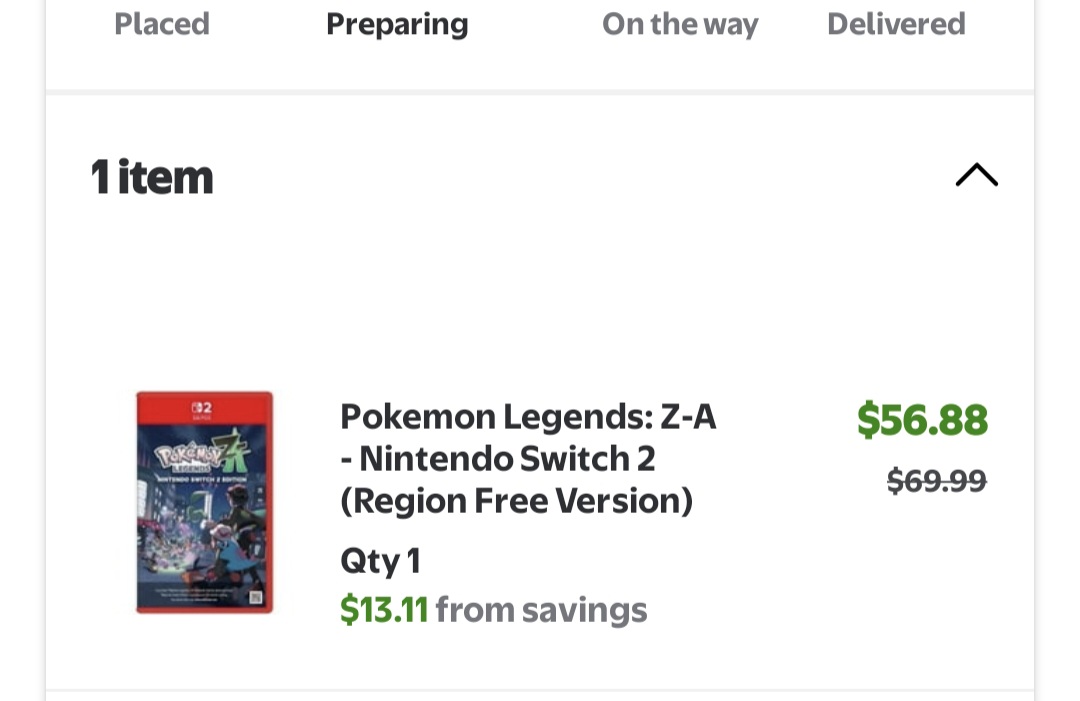The height and width of the screenshot is (701, 1080).
Task: Select the Preparing order status step
Action: point(397,25)
